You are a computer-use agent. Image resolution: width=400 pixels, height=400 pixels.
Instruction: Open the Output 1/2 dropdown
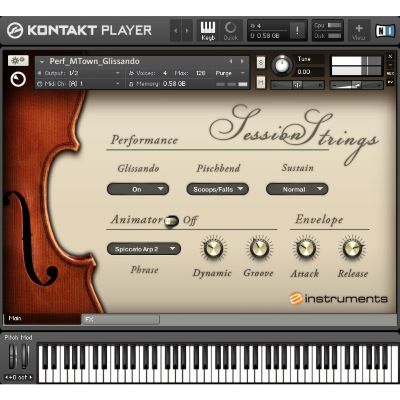(79, 73)
